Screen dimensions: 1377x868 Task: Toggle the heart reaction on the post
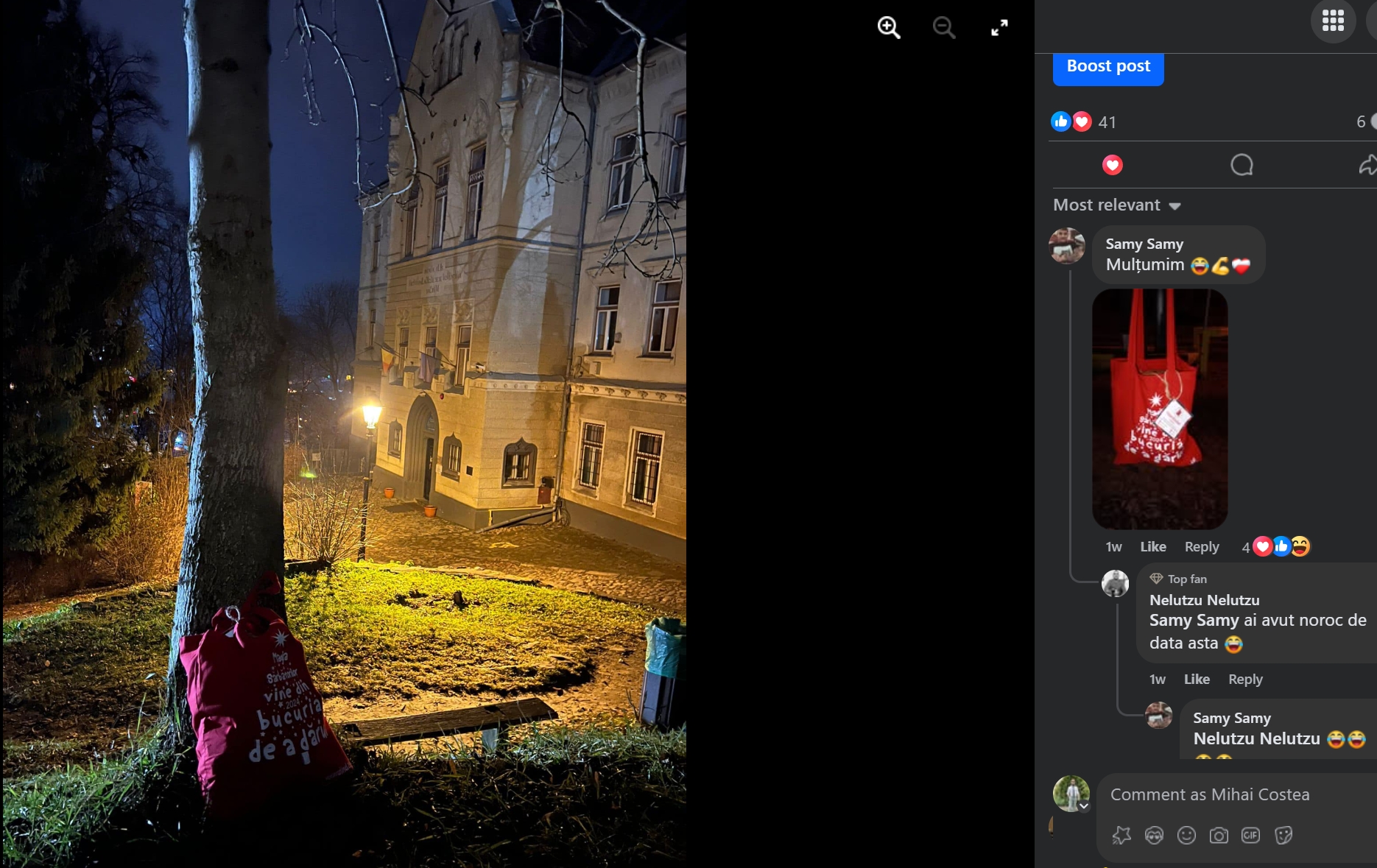pyautogui.click(x=1112, y=165)
